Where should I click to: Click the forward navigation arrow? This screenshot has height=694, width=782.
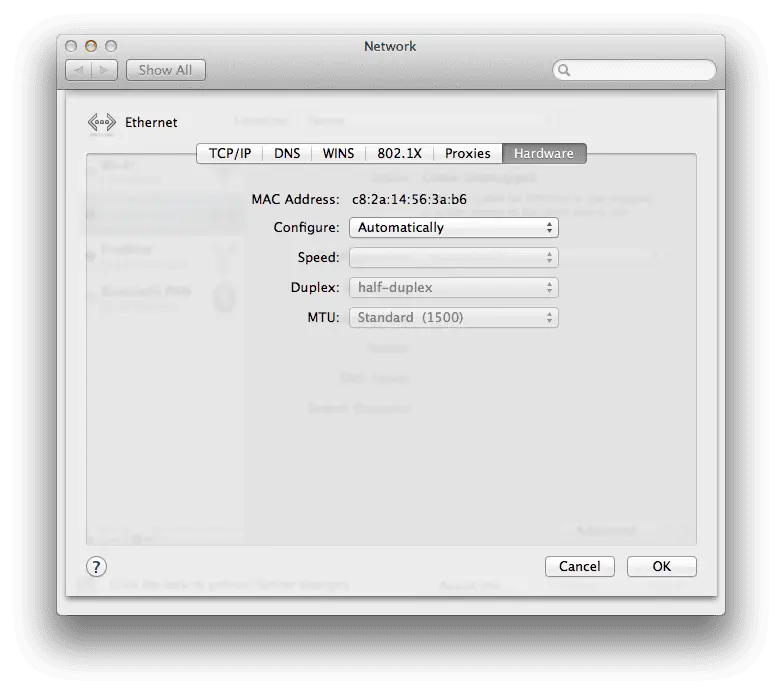(104, 70)
